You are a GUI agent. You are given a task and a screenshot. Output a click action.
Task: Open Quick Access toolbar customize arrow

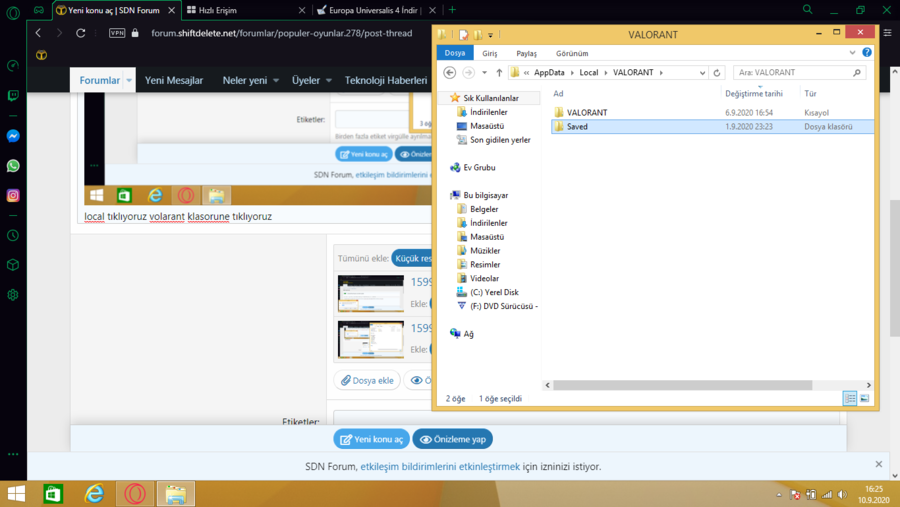(491, 35)
